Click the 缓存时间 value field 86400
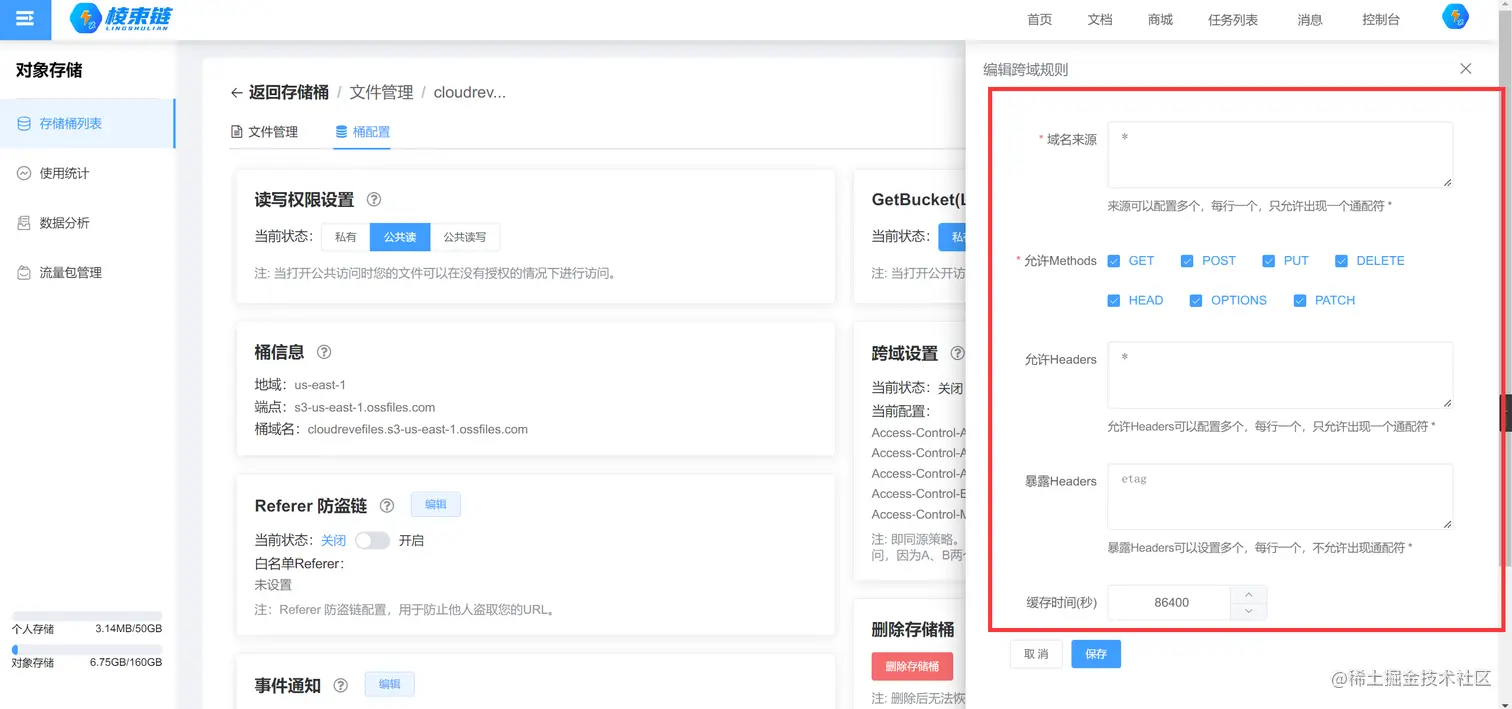Image resolution: width=1512 pixels, height=709 pixels. click(x=1171, y=602)
